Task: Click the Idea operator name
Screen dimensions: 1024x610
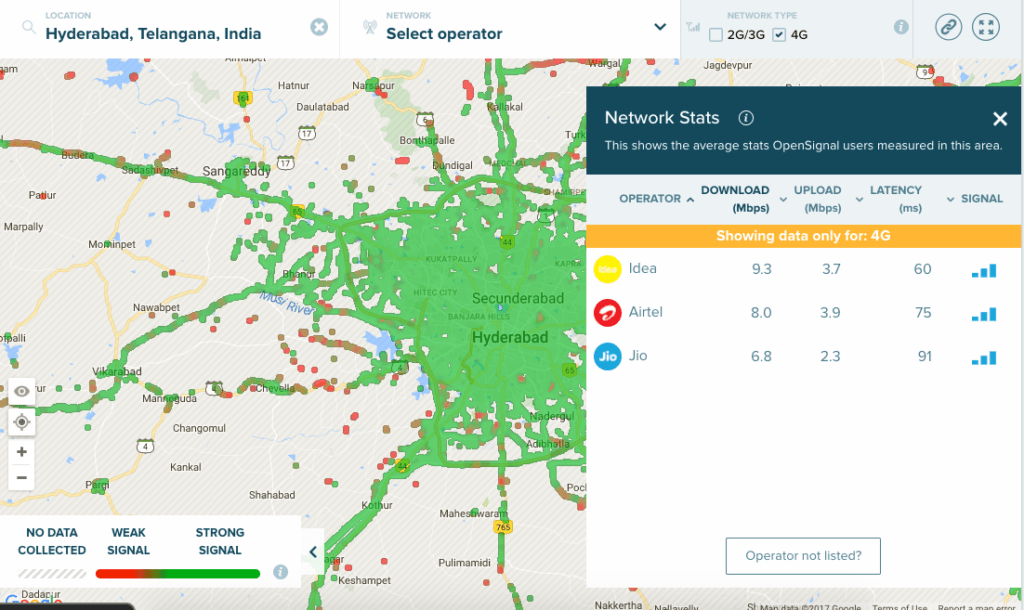Action: (643, 268)
